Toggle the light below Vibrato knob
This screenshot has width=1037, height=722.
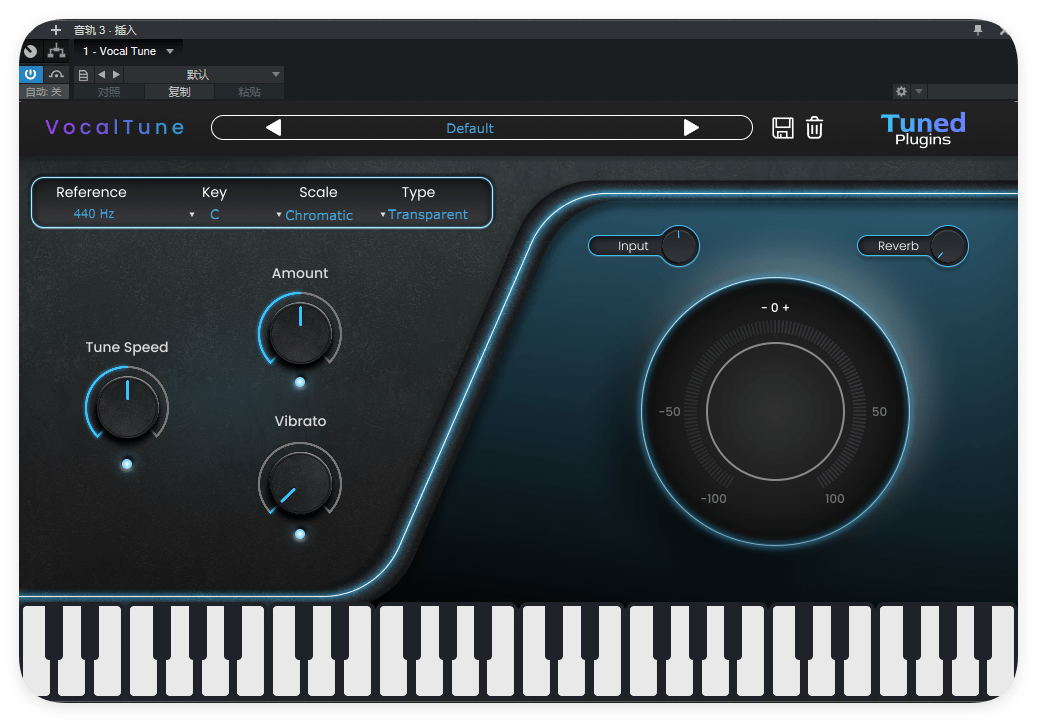[300, 534]
